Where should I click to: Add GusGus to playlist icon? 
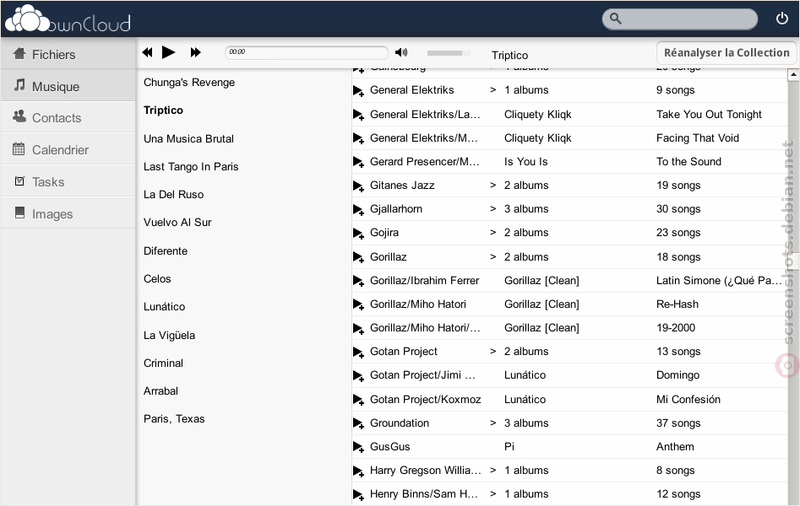coord(359,447)
